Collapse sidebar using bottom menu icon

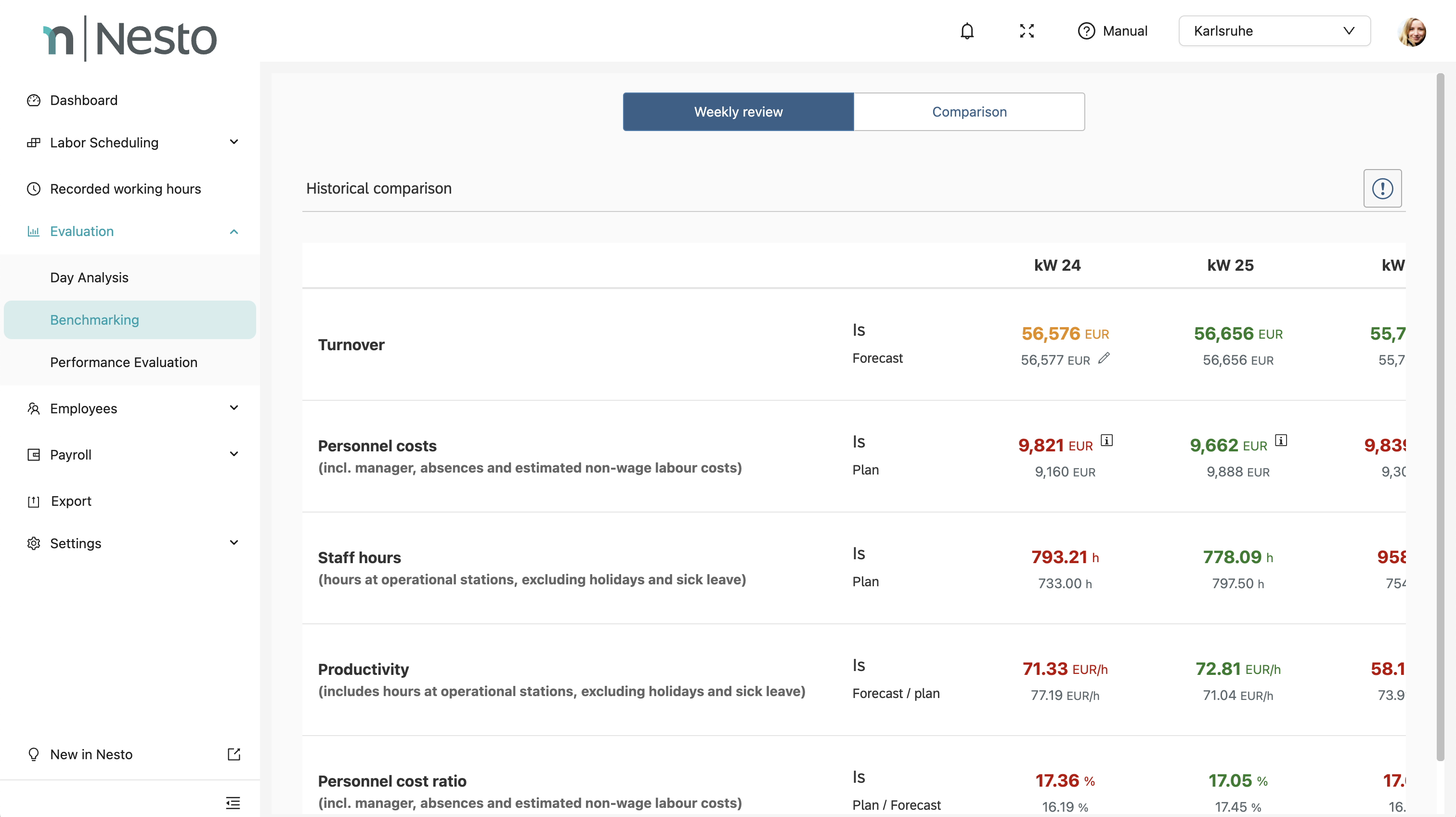(x=233, y=802)
